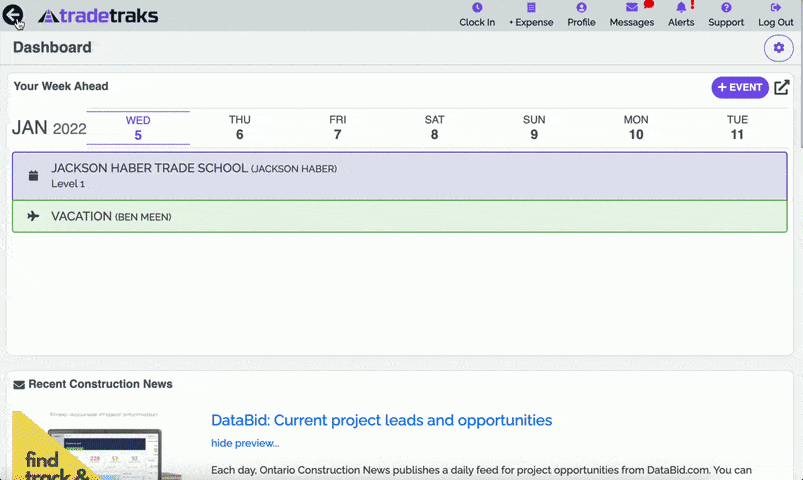Select SUN 9 day tab
The image size is (803, 480).
tap(534, 128)
